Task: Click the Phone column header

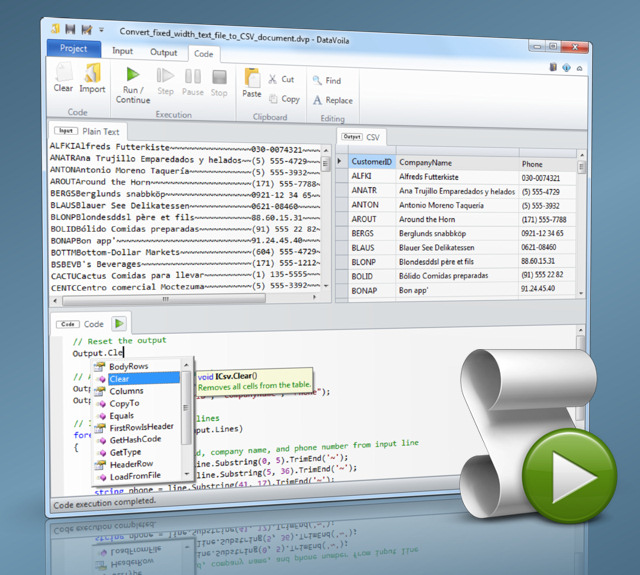Action: coord(548,164)
